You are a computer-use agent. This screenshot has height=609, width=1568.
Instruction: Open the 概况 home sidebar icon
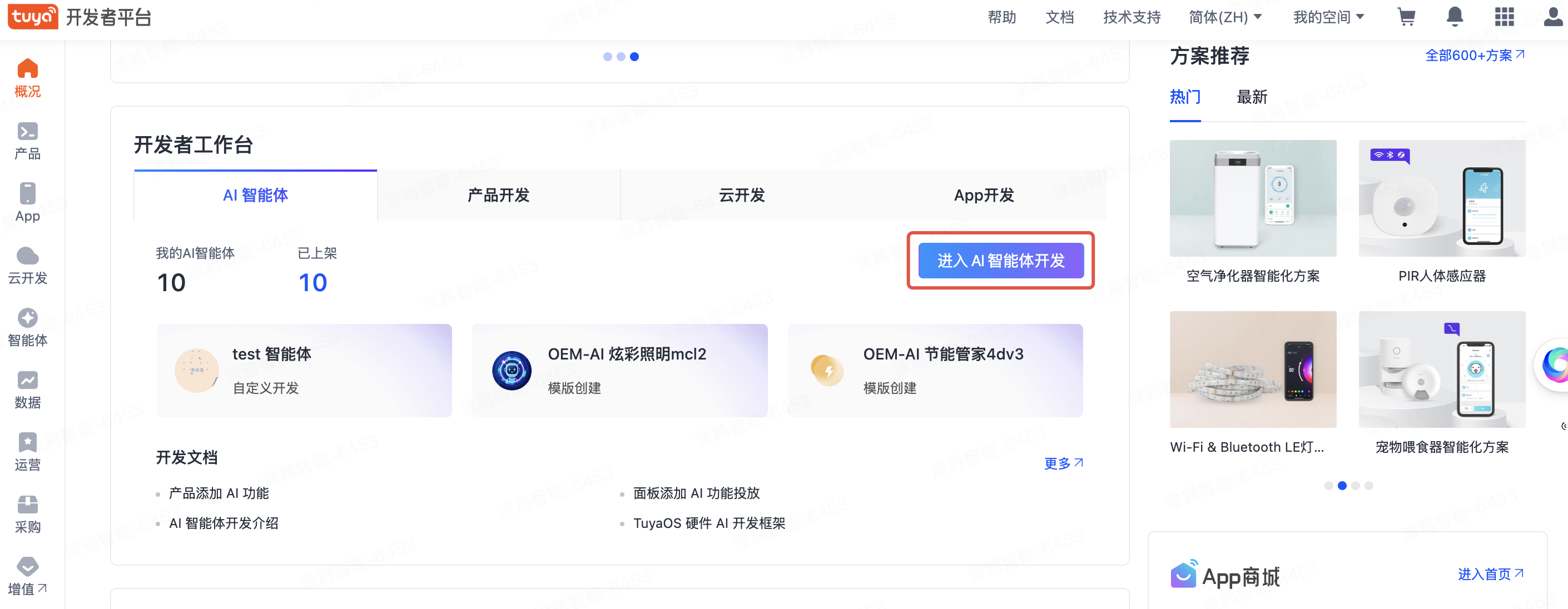click(27, 68)
